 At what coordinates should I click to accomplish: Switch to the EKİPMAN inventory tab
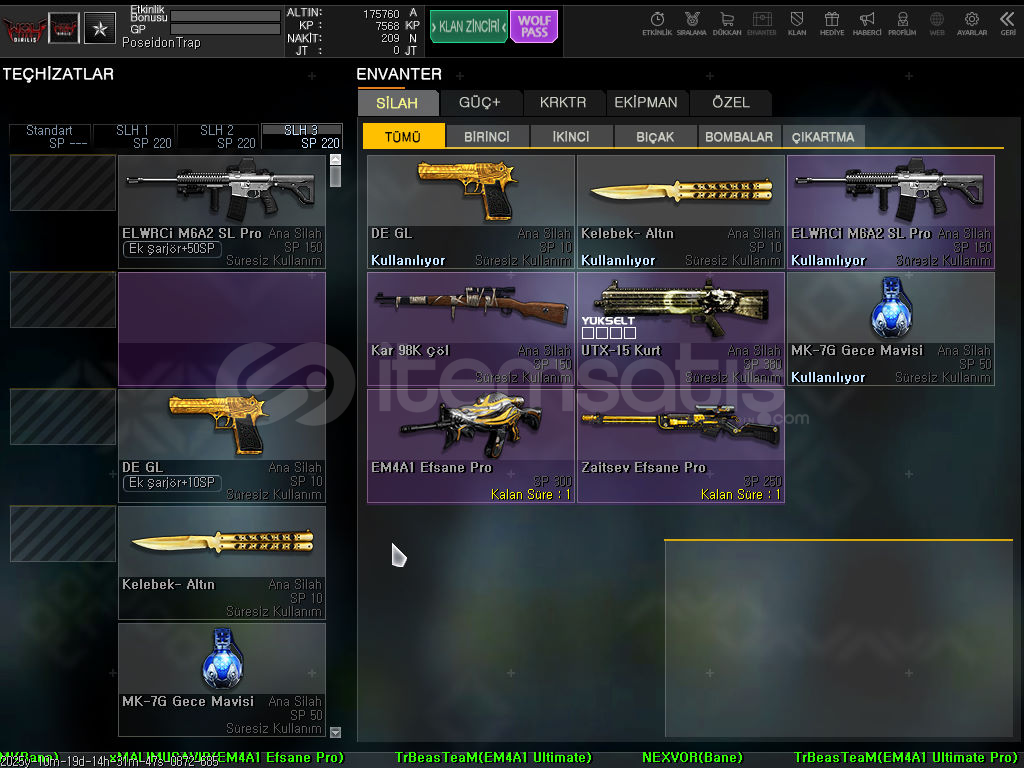tap(645, 102)
